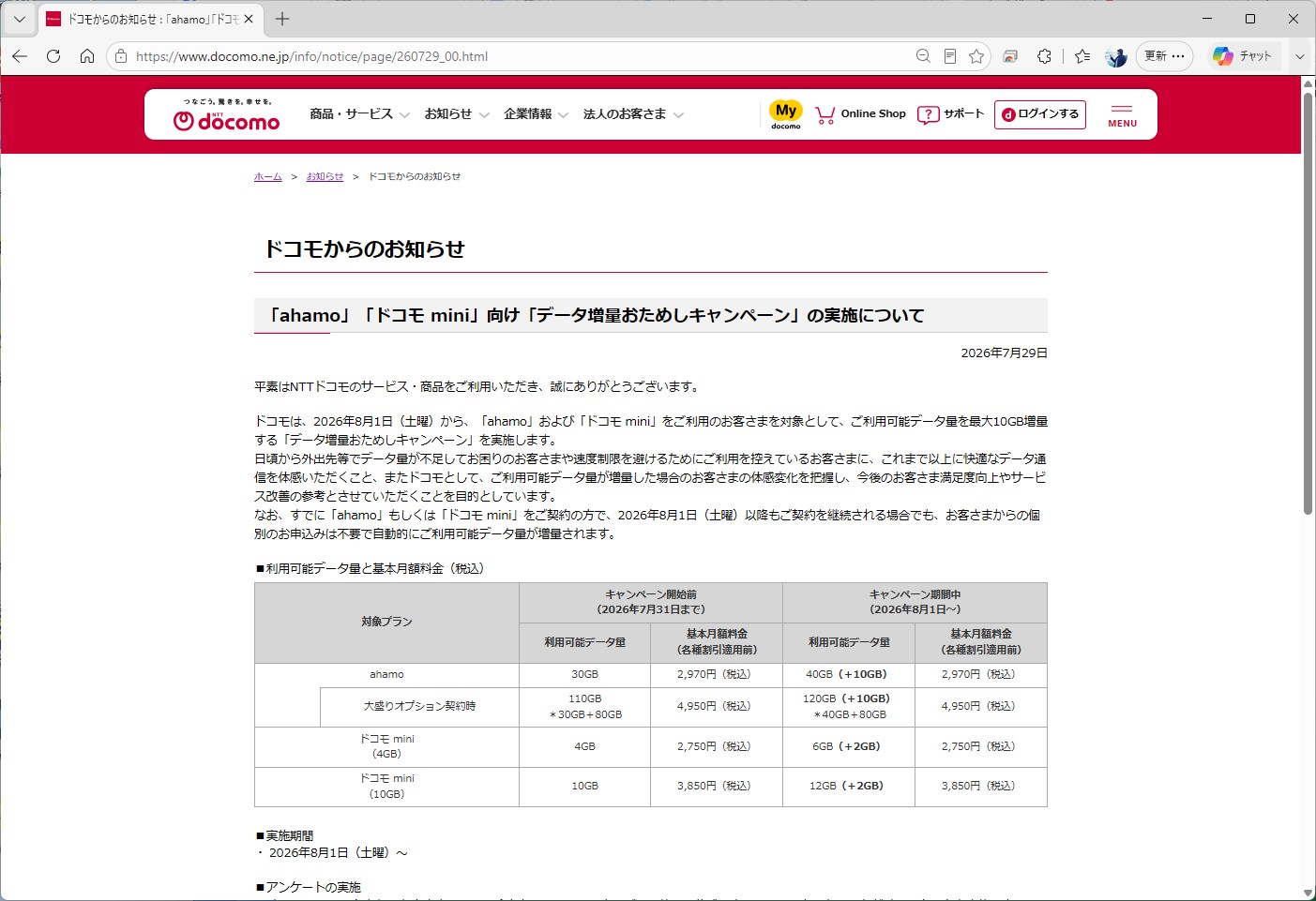This screenshot has width=1316, height=901.
Task: Click the docomo logo
Action: click(226, 114)
